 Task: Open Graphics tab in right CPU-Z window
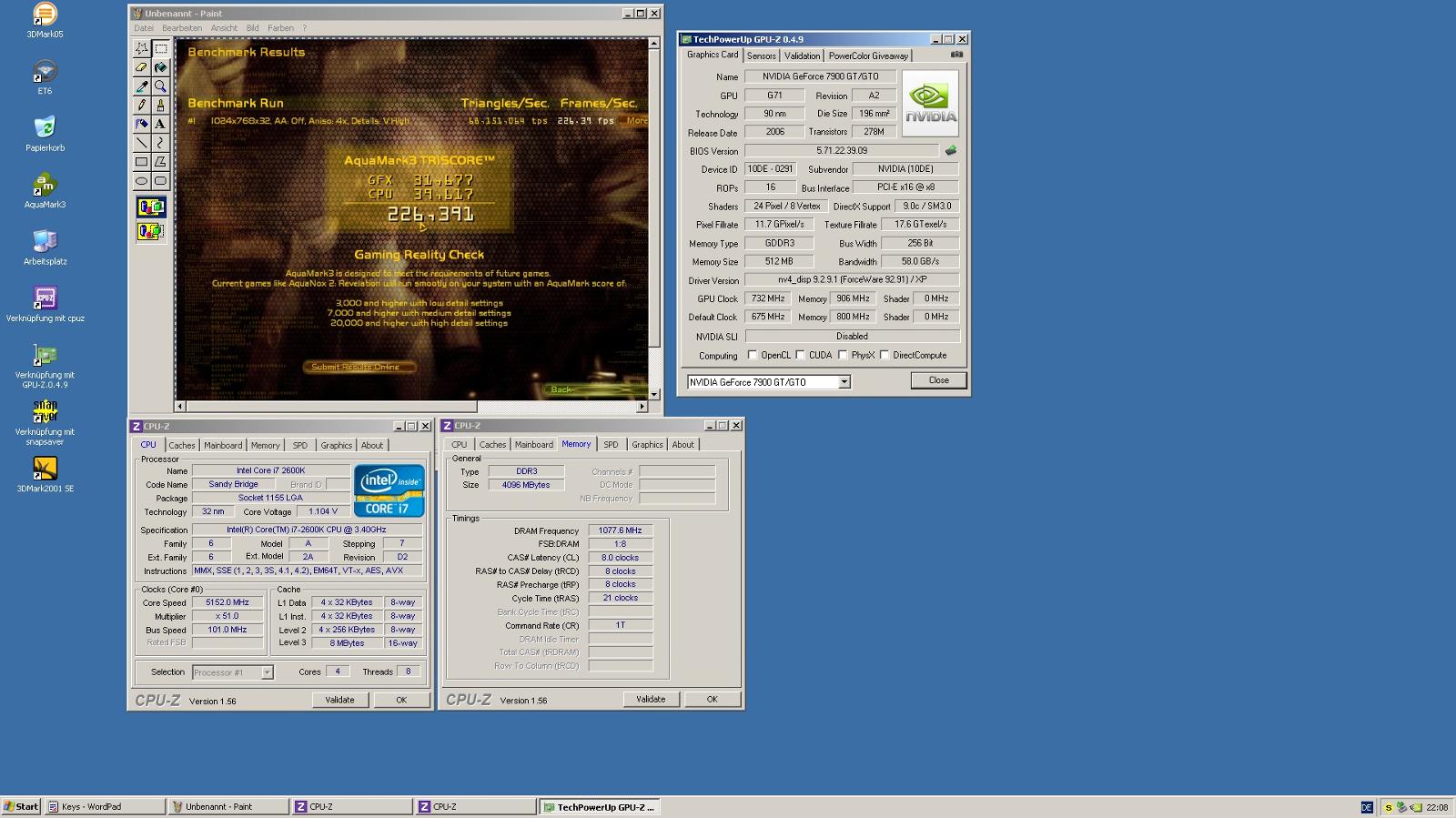tap(647, 445)
